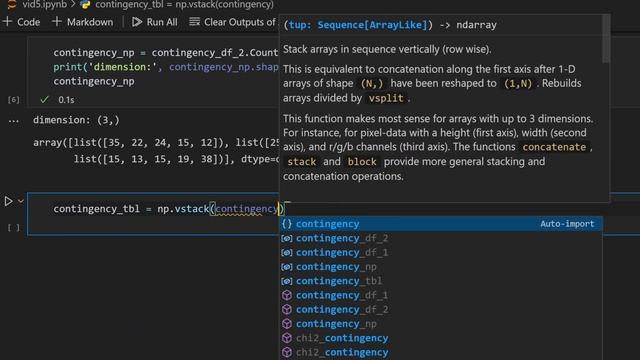Click empty execution count brackets
The height and width of the screenshot is (360, 640).
tap(13, 227)
